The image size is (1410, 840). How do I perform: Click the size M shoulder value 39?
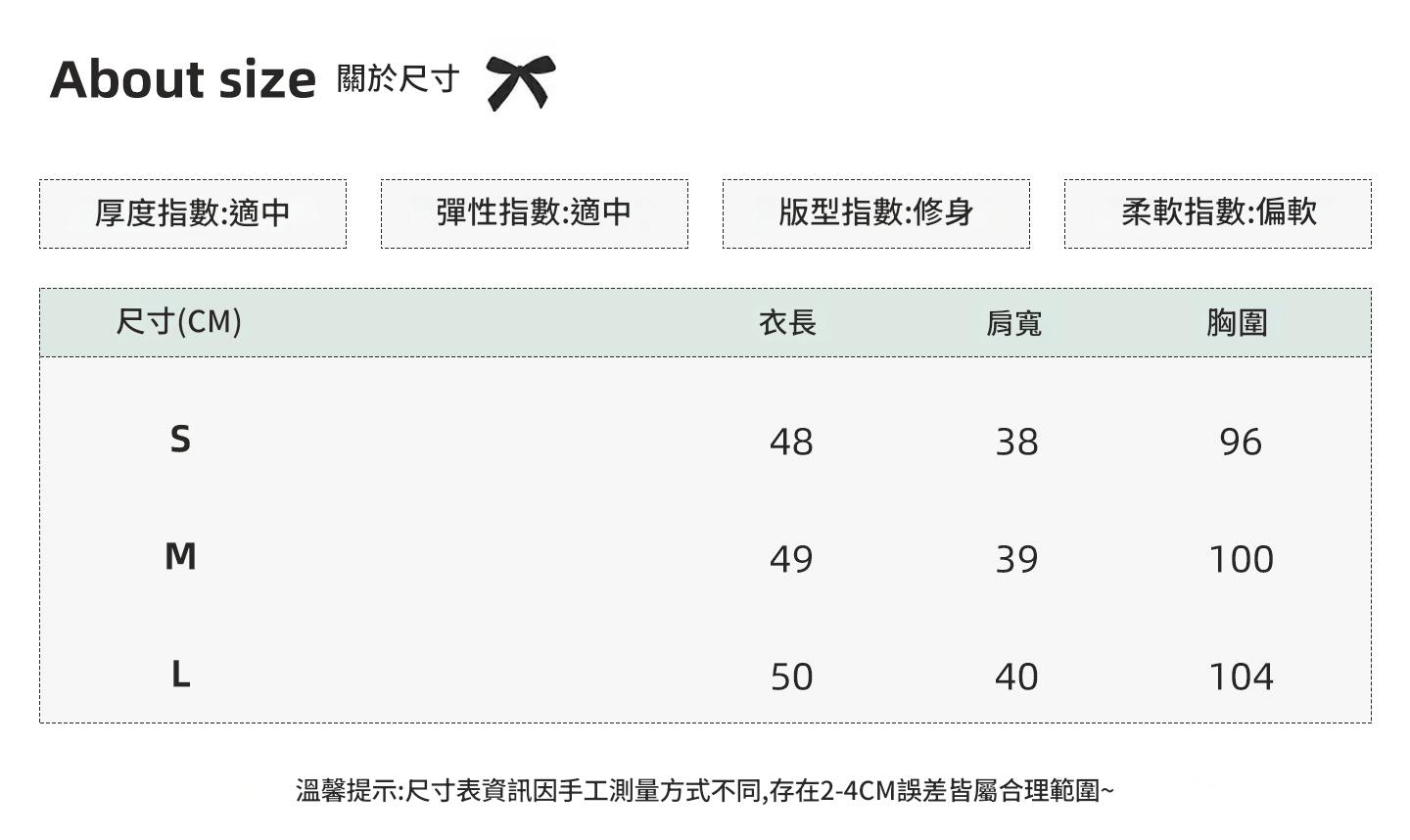1016,559
